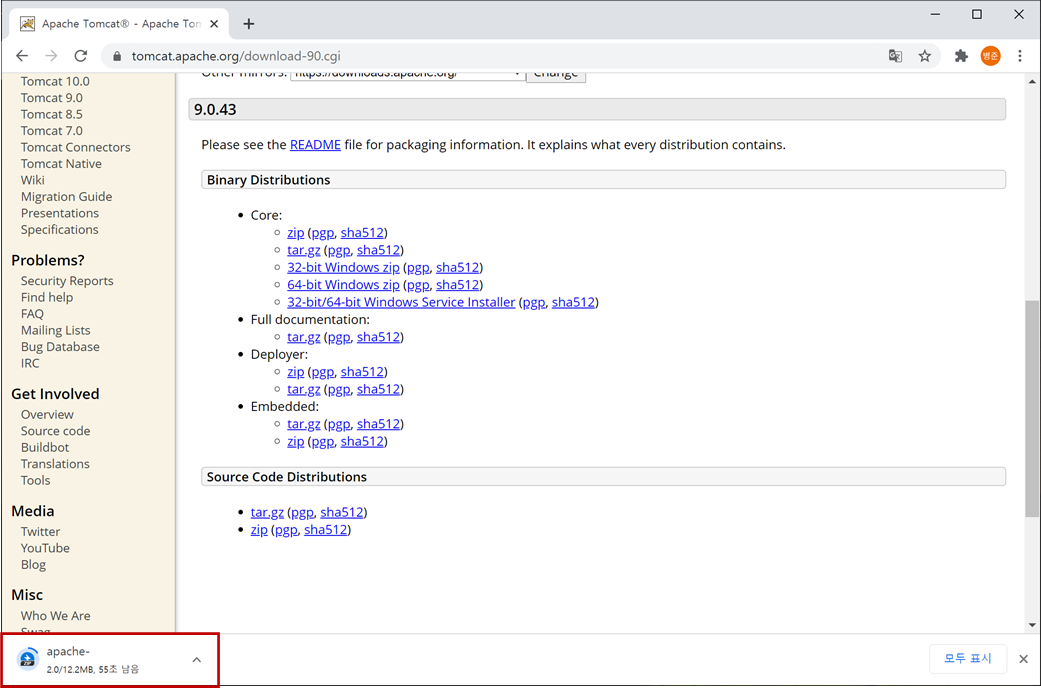The height and width of the screenshot is (688, 1041).
Task: Download the Deployer tar.gz
Action: click(x=303, y=389)
